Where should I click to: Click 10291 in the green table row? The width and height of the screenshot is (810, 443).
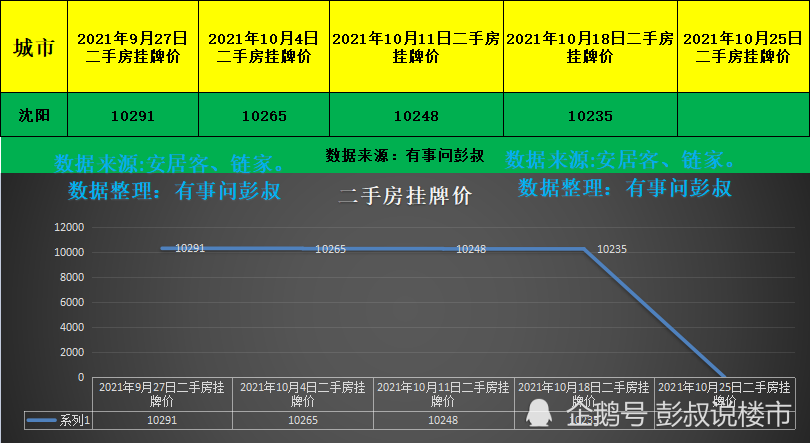[133, 116]
